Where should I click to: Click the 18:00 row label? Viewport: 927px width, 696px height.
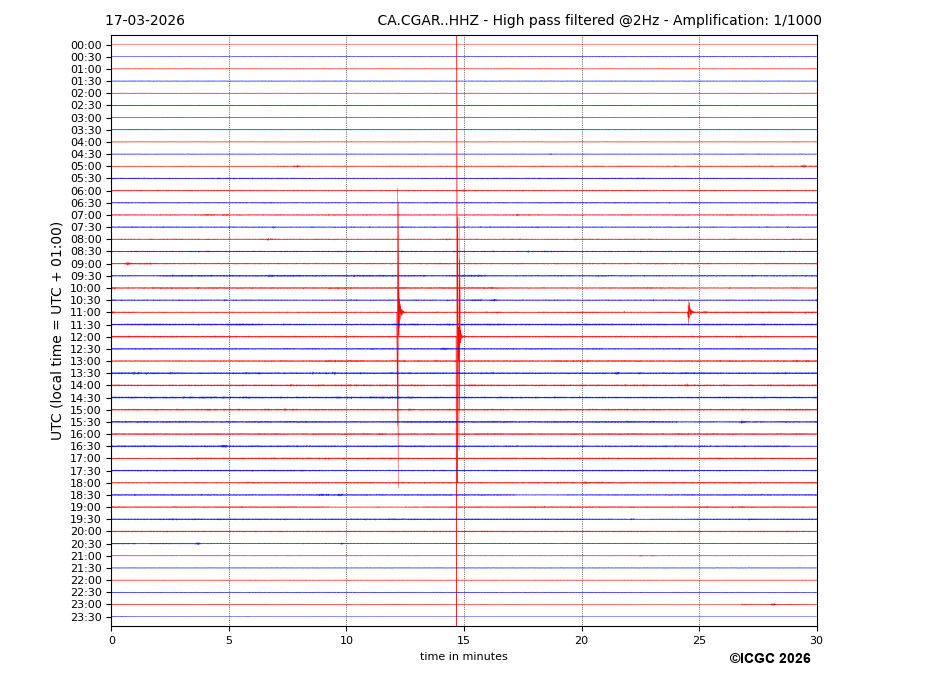pyautogui.click(x=86, y=483)
